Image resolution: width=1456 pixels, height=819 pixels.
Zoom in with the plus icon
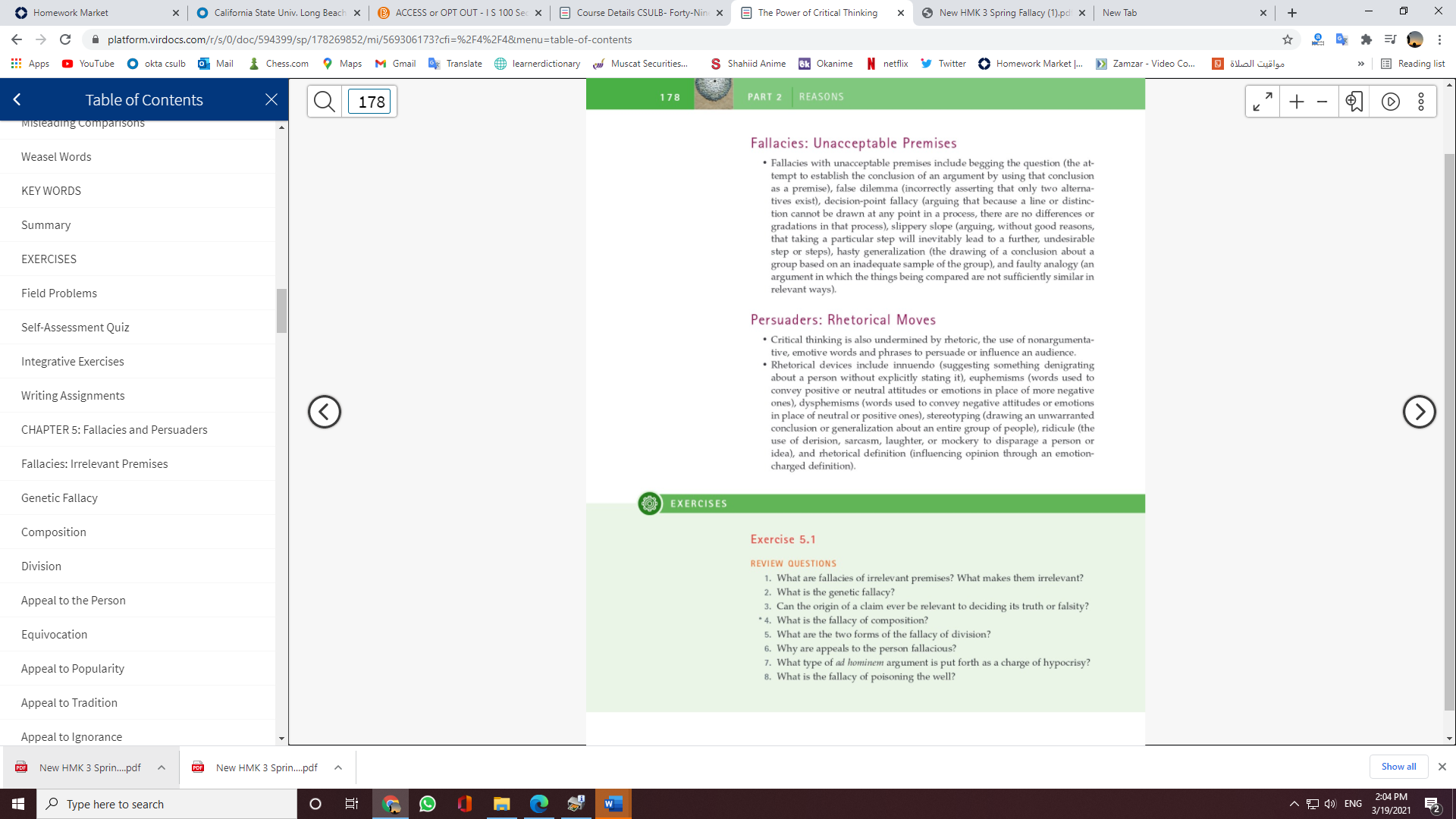click(x=1297, y=102)
